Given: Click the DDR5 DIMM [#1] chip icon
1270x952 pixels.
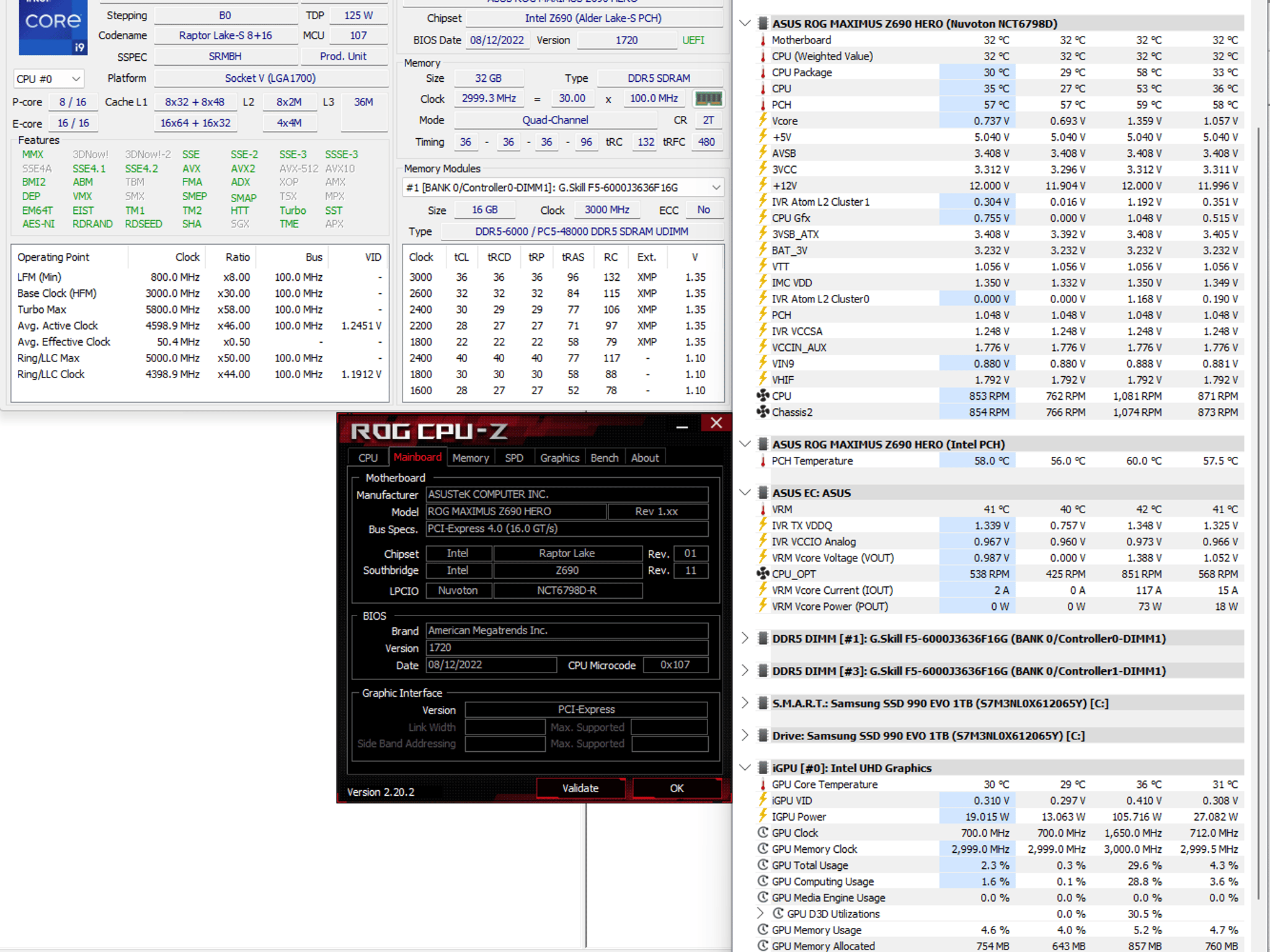Looking at the screenshot, I should 763,638.
